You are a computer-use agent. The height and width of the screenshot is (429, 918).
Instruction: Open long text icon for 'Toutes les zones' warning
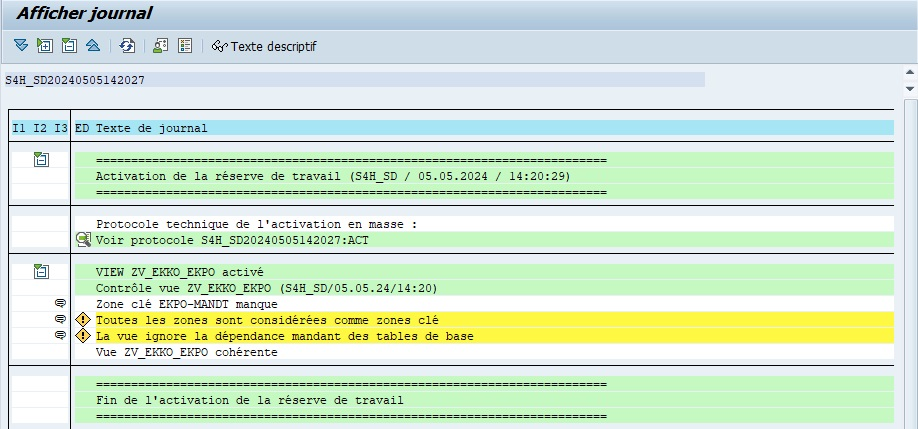pos(60,319)
